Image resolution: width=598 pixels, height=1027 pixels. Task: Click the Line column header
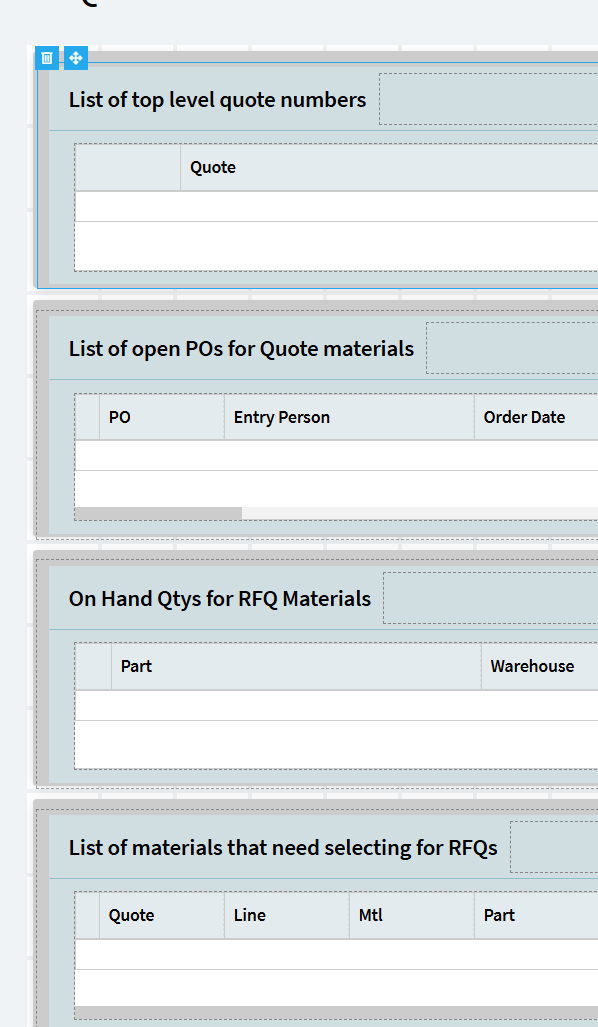(287, 915)
